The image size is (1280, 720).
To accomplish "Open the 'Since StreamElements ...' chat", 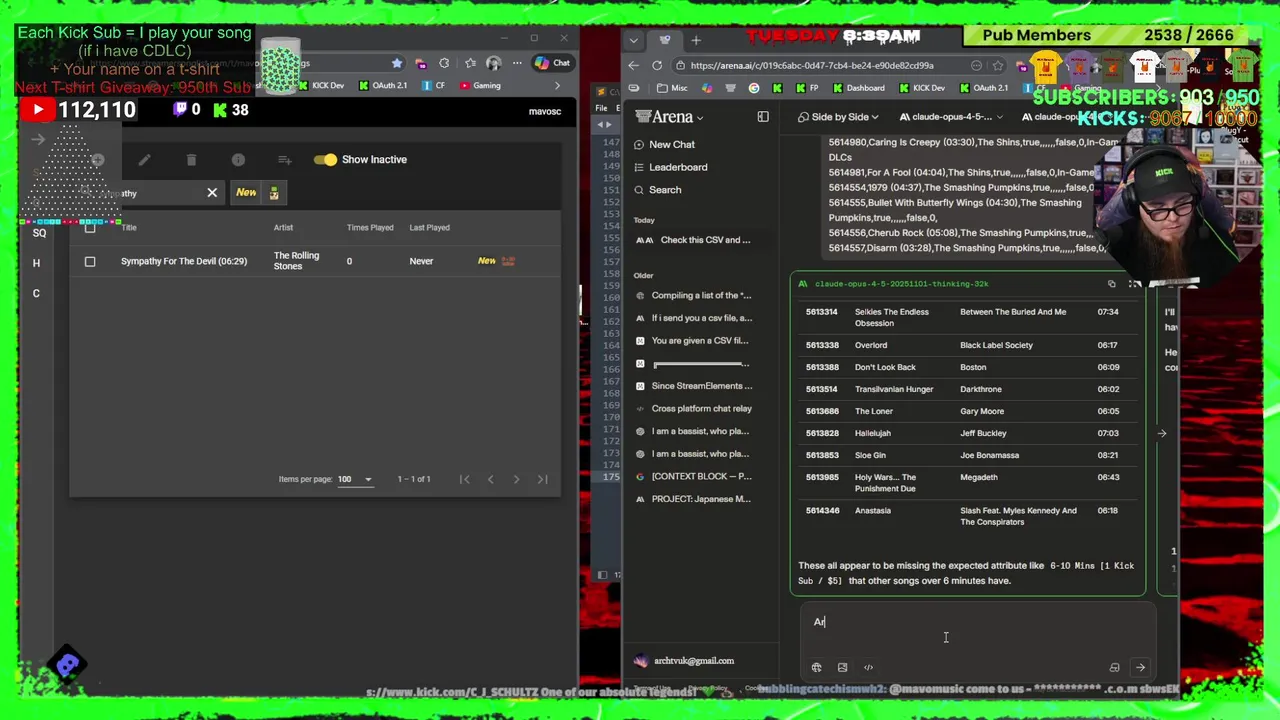I will click(694, 386).
